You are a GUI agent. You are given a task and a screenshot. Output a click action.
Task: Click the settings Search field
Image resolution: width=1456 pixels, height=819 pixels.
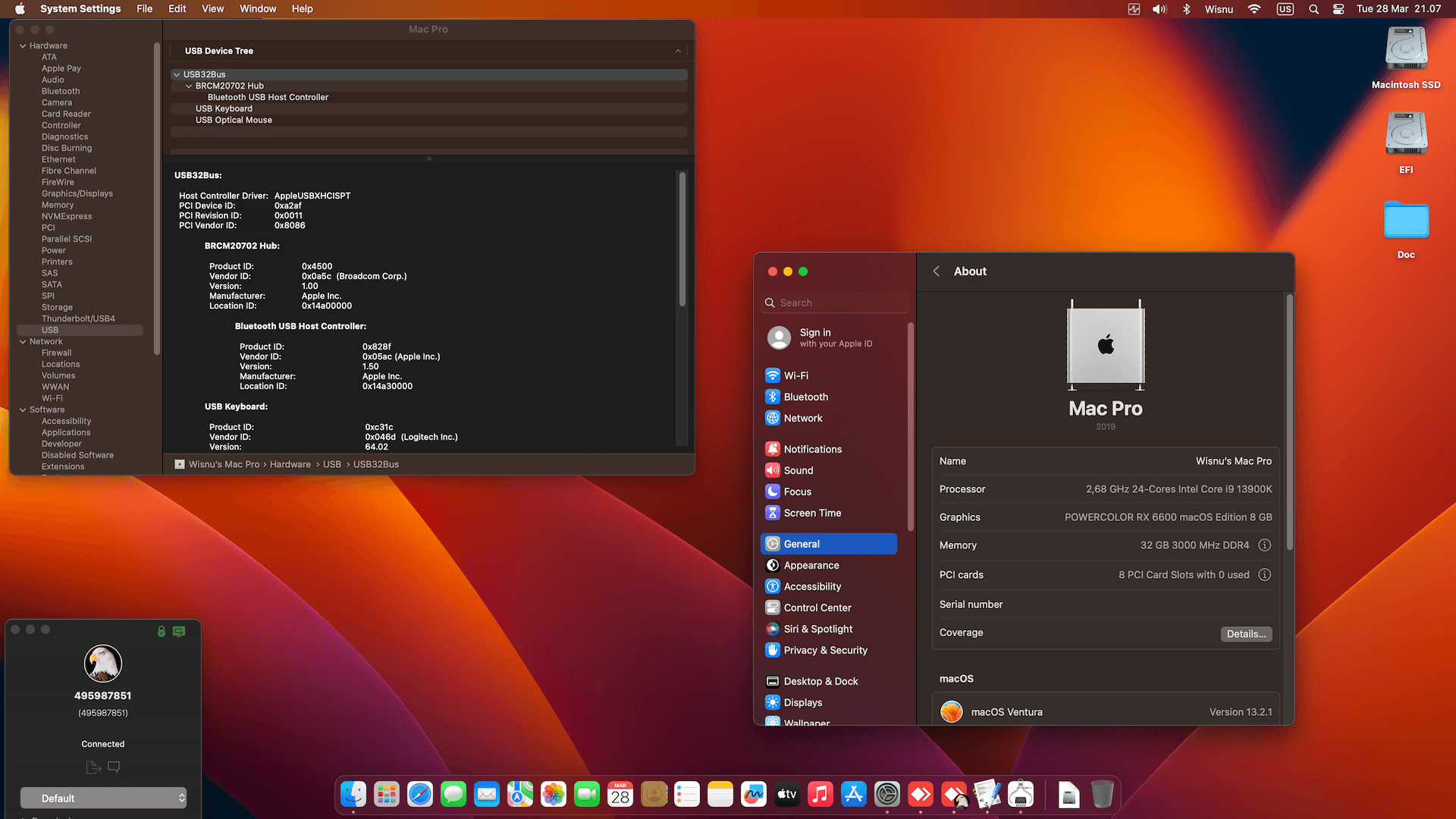coord(834,303)
